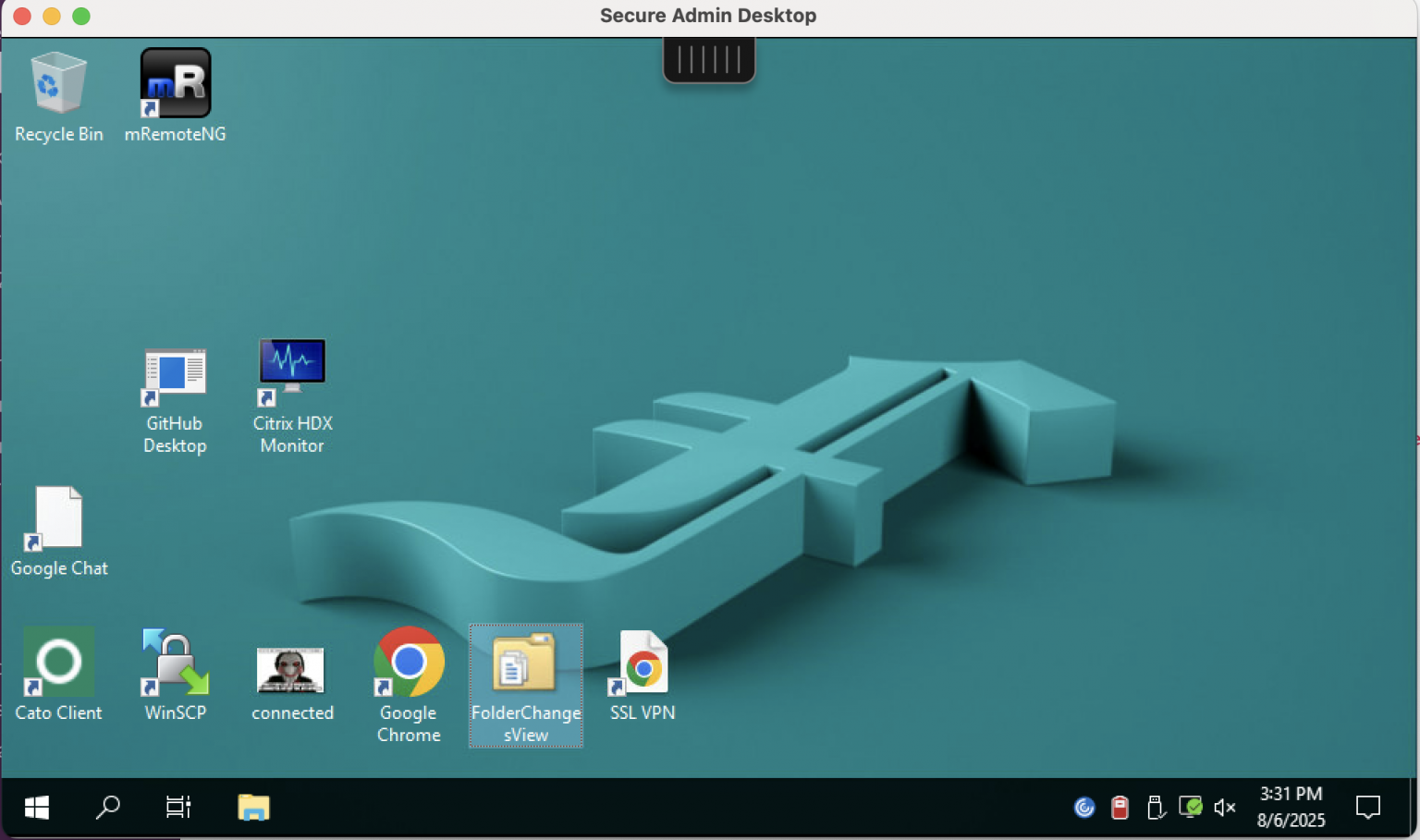Open Windows Search
Screen dimensions: 1420x840
107,807
